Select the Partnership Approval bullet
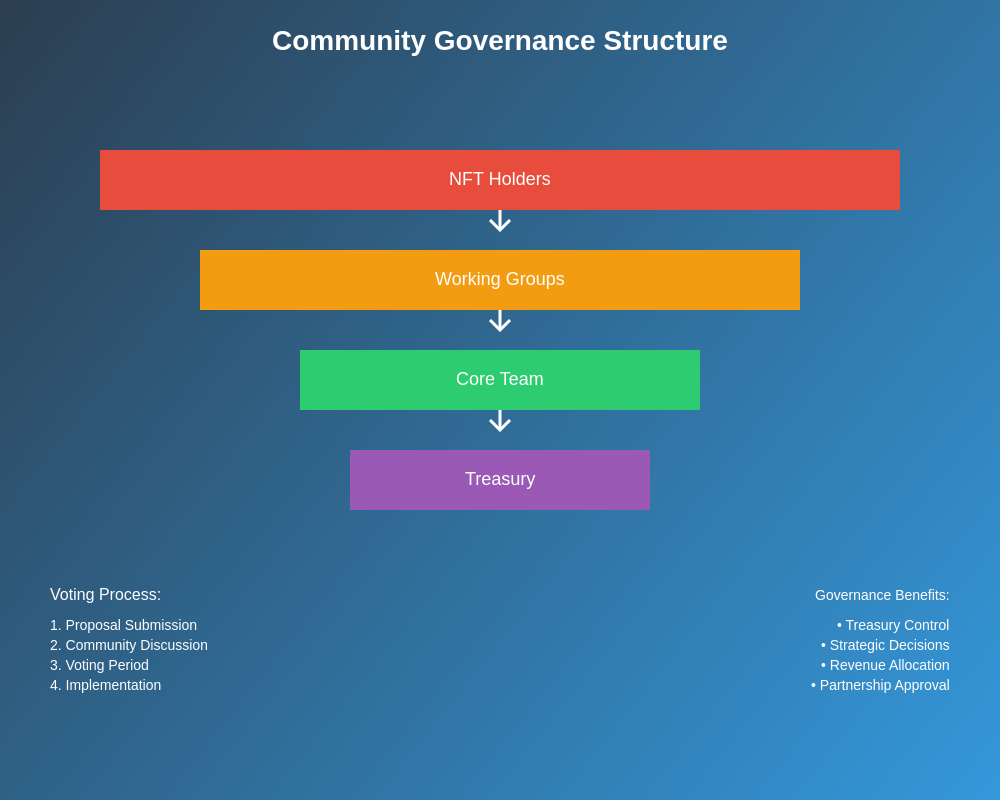The width and height of the screenshot is (1000, 800). tap(880, 685)
